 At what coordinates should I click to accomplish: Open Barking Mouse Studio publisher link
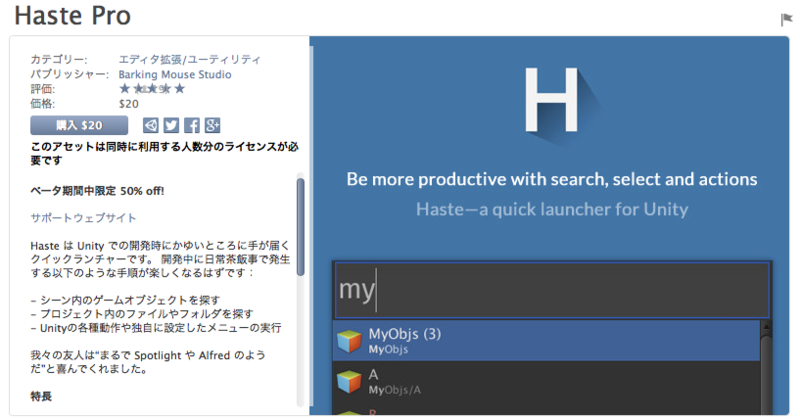(x=175, y=75)
